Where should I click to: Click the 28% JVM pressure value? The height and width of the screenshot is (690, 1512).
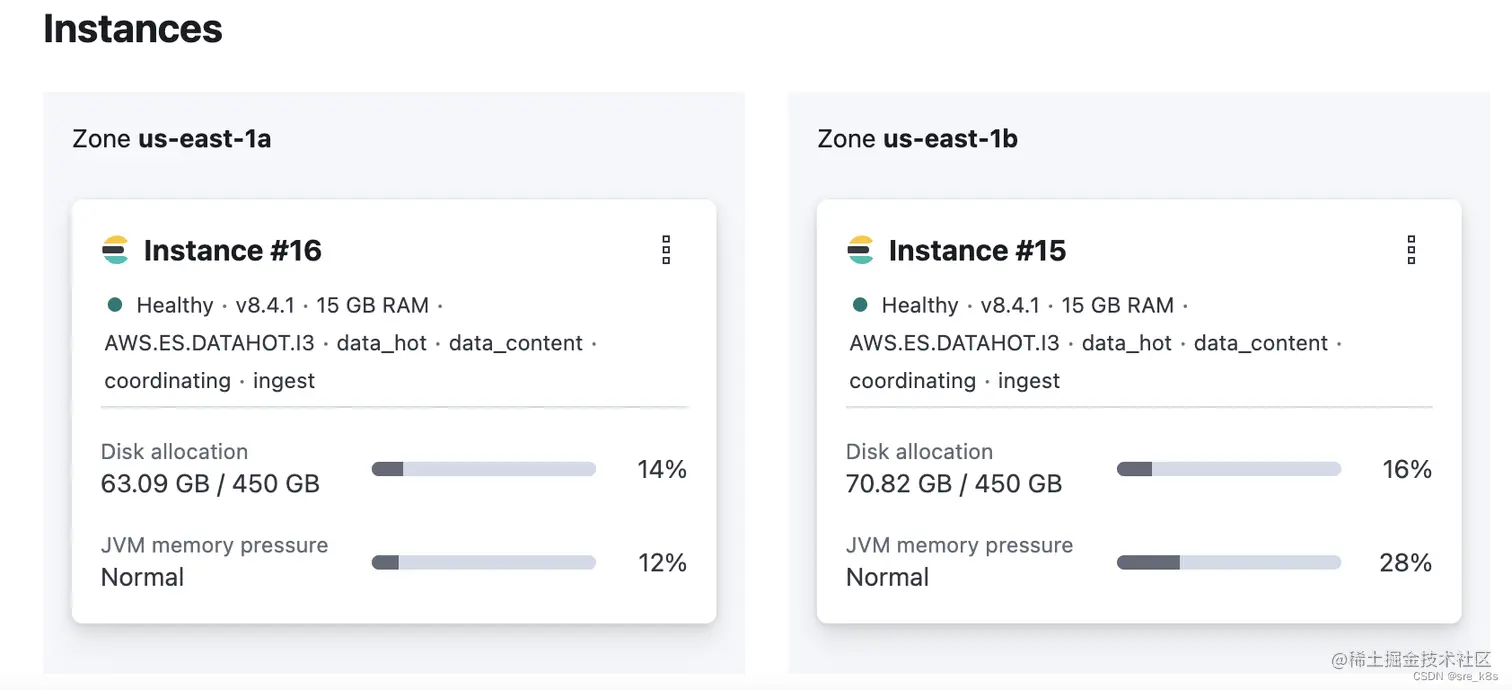[1405, 563]
